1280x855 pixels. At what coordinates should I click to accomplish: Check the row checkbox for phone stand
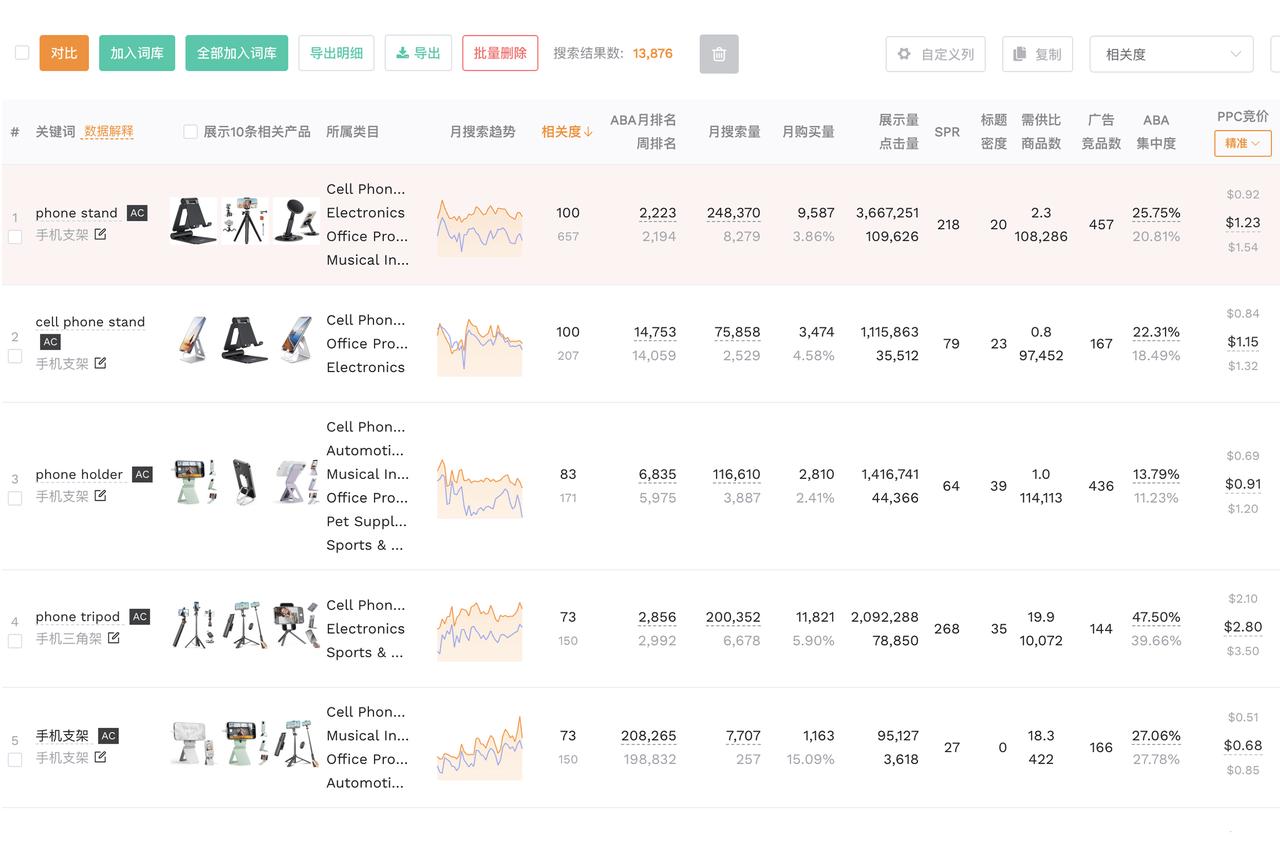coord(15,237)
